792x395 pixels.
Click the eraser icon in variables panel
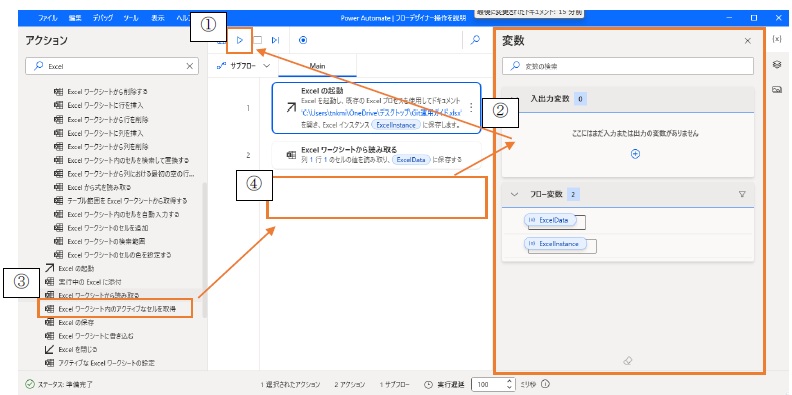tap(628, 361)
